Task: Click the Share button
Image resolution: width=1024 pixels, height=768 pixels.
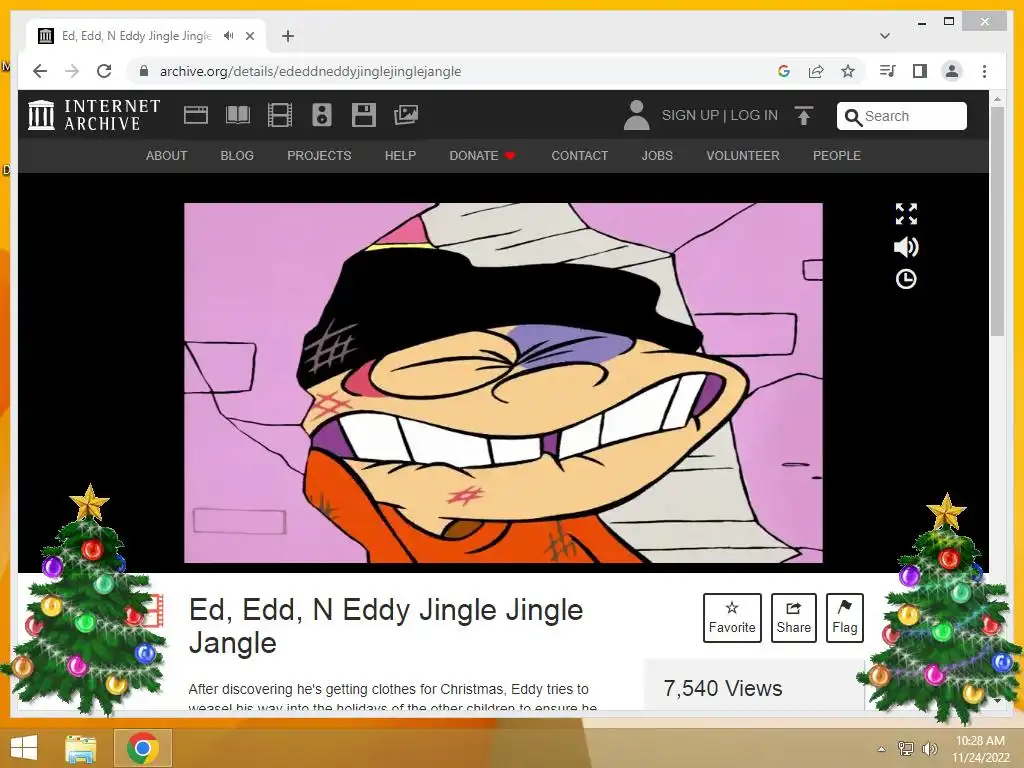Action: [x=793, y=618]
